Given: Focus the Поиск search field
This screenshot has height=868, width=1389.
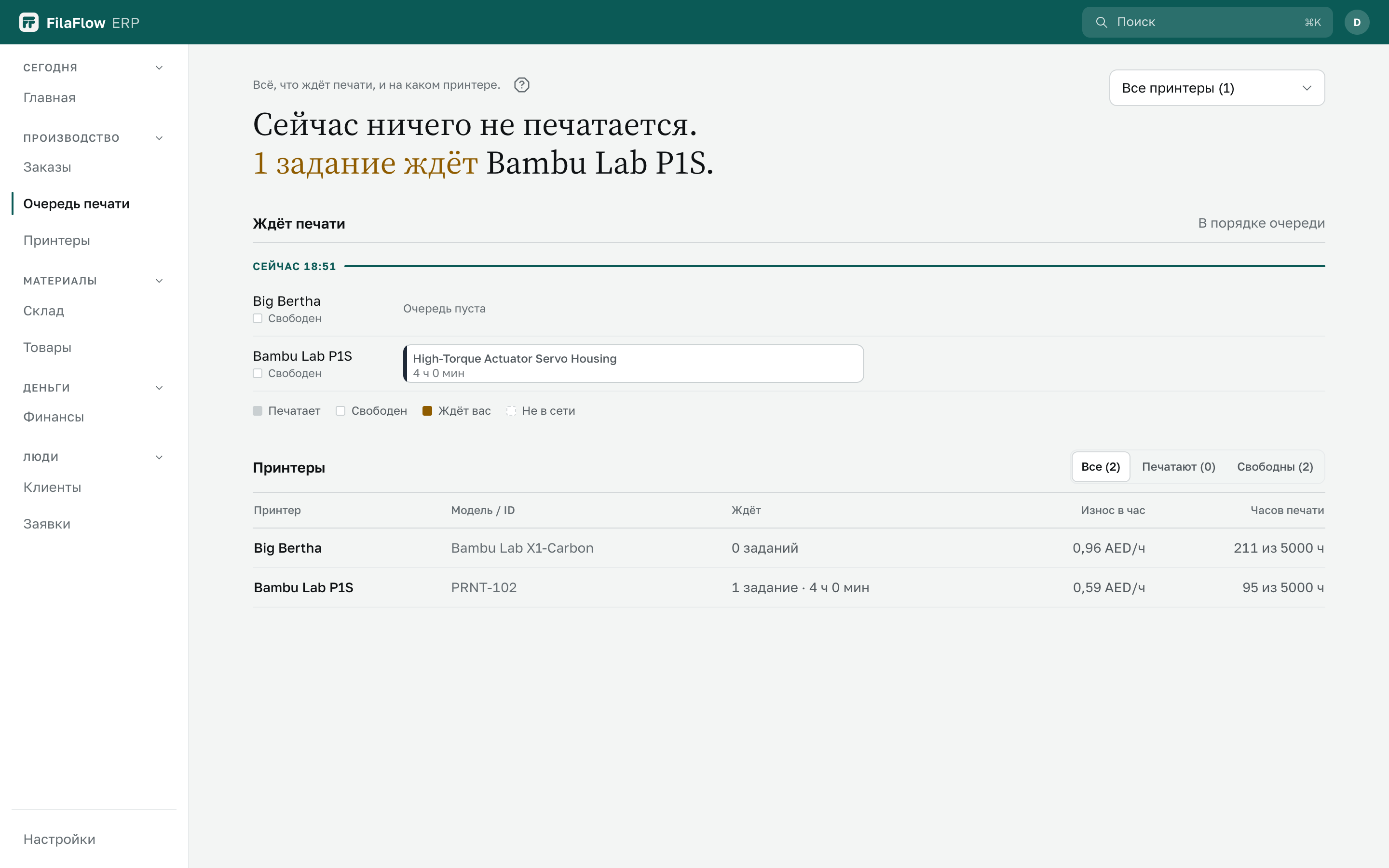Looking at the screenshot, I should (1207, 22).
